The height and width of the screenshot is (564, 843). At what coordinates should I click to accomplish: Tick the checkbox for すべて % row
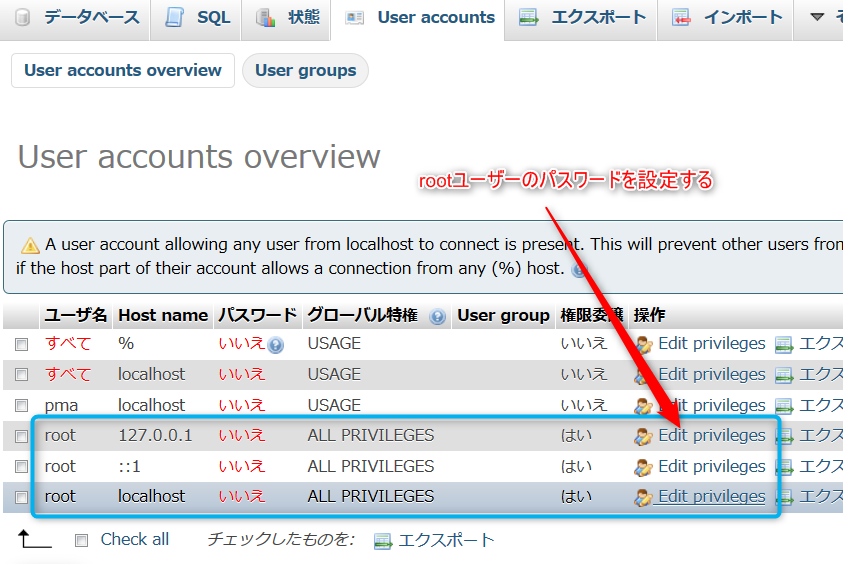pyautogui.click(x=22, y=344)
